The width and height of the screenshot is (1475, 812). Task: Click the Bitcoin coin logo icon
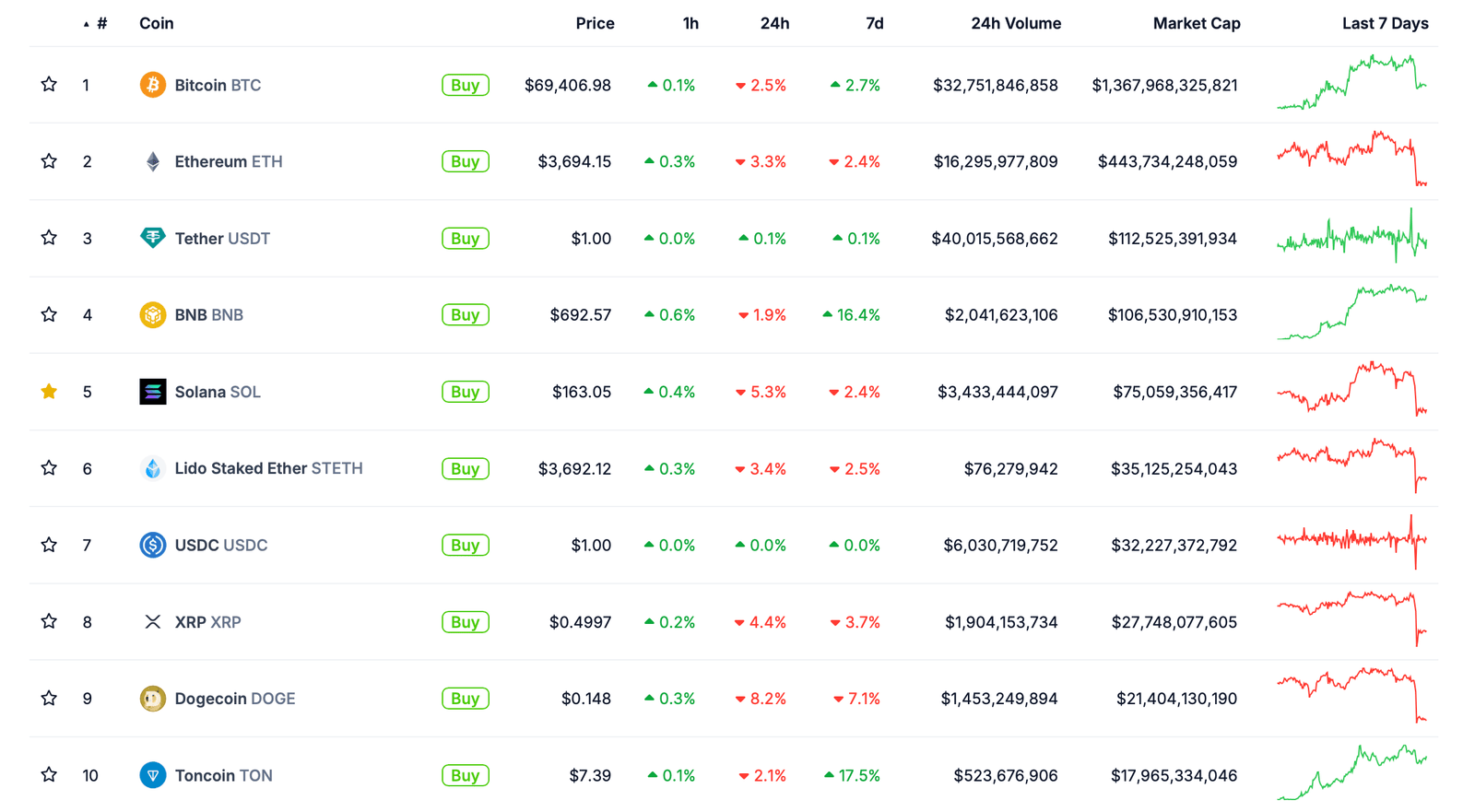152,85
